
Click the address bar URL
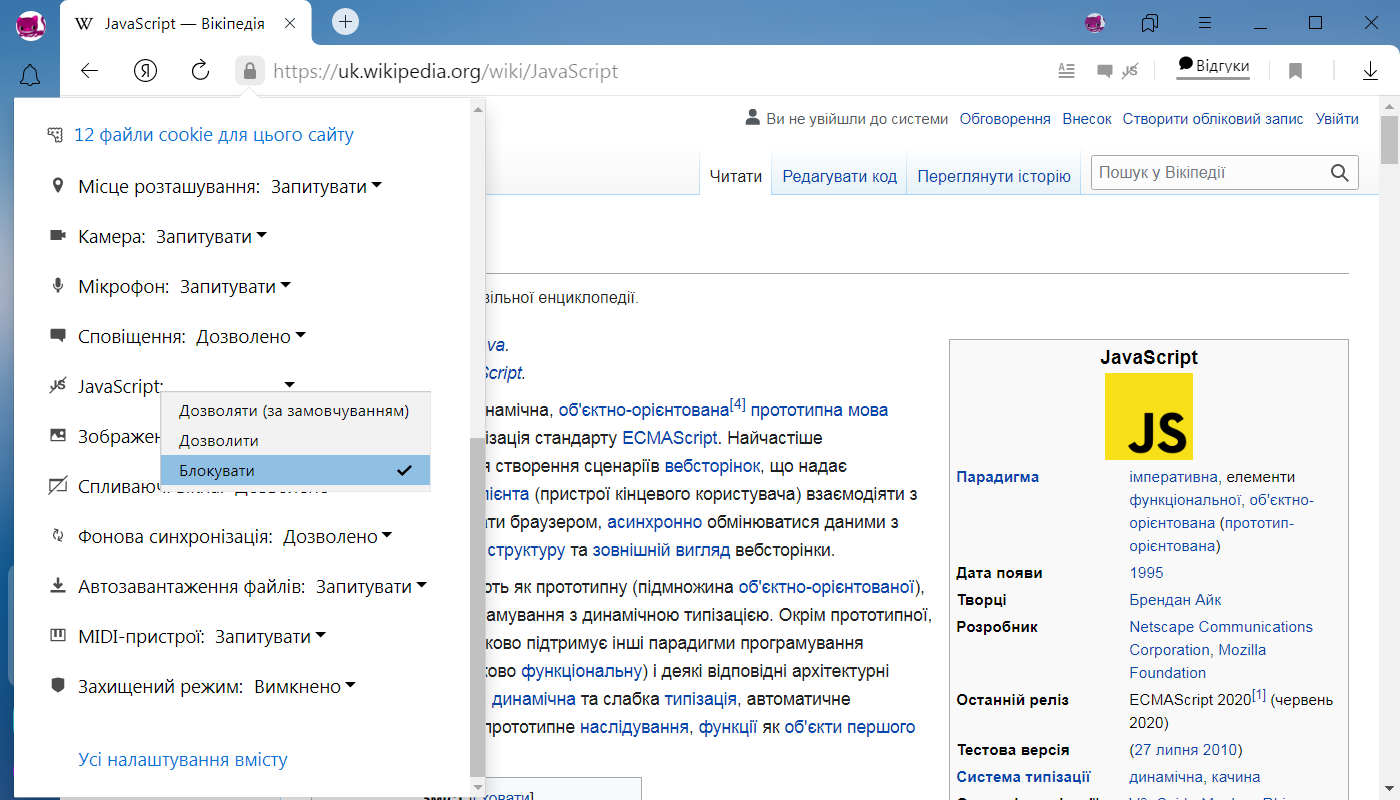click(446, 71)
